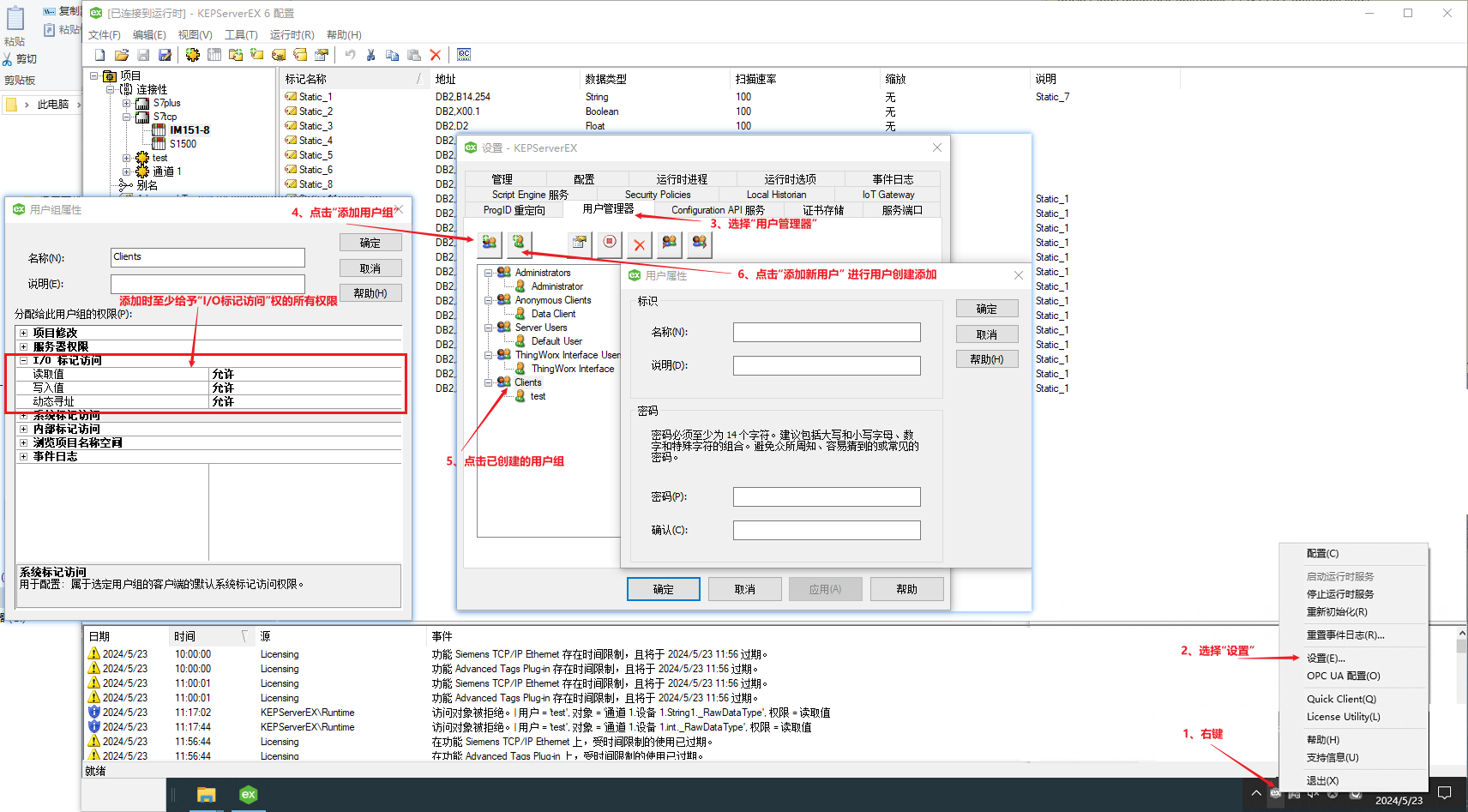The image size is (1468, 812).
Task: Collapse the Administrators group in user tree
Action: point(489,273)
